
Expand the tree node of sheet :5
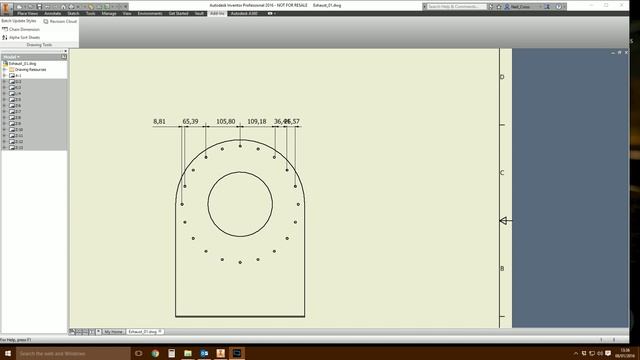pyautogui.click(x=4, y=100)
